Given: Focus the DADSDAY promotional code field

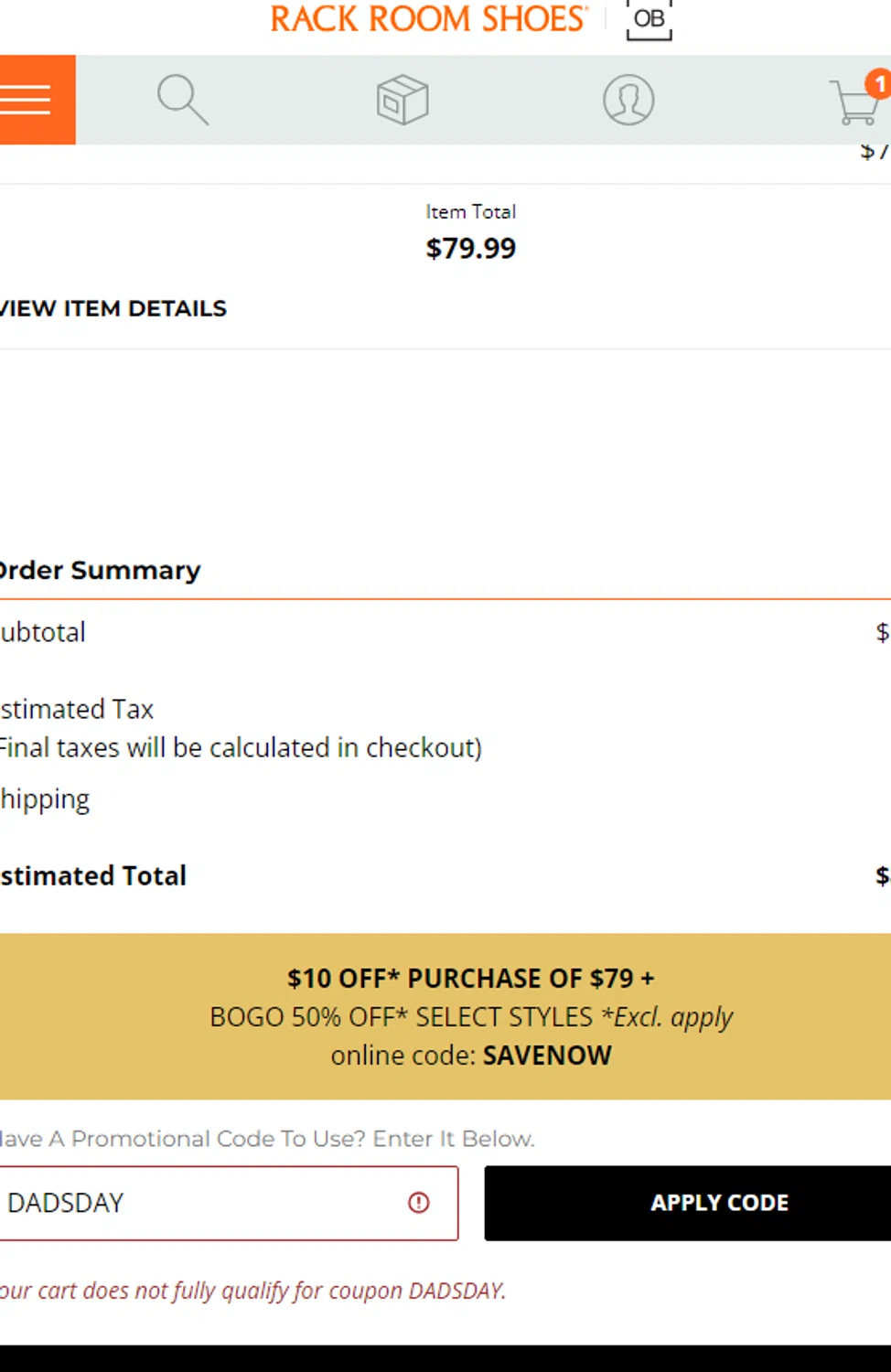Looking at the screenshot, I should [229, 1203].
